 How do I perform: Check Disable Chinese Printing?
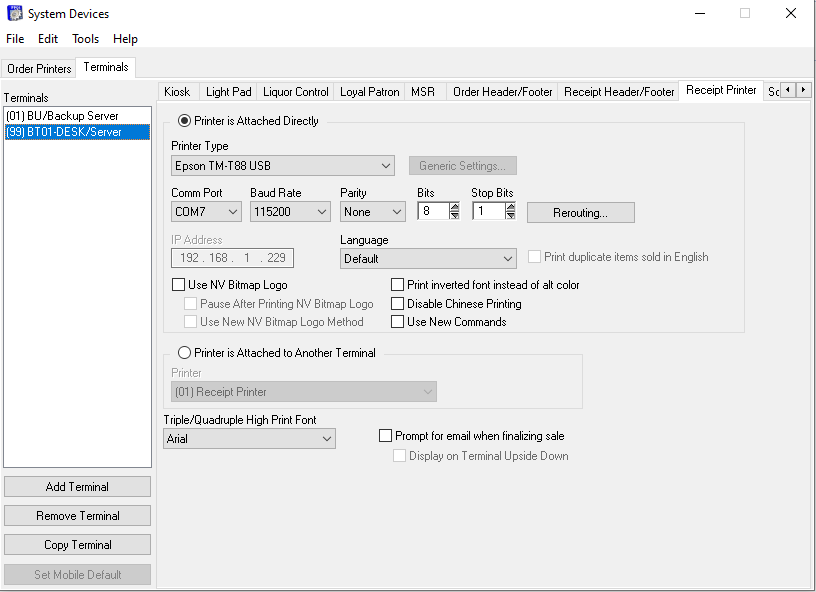pyautogui.click(x=397, y=303)
